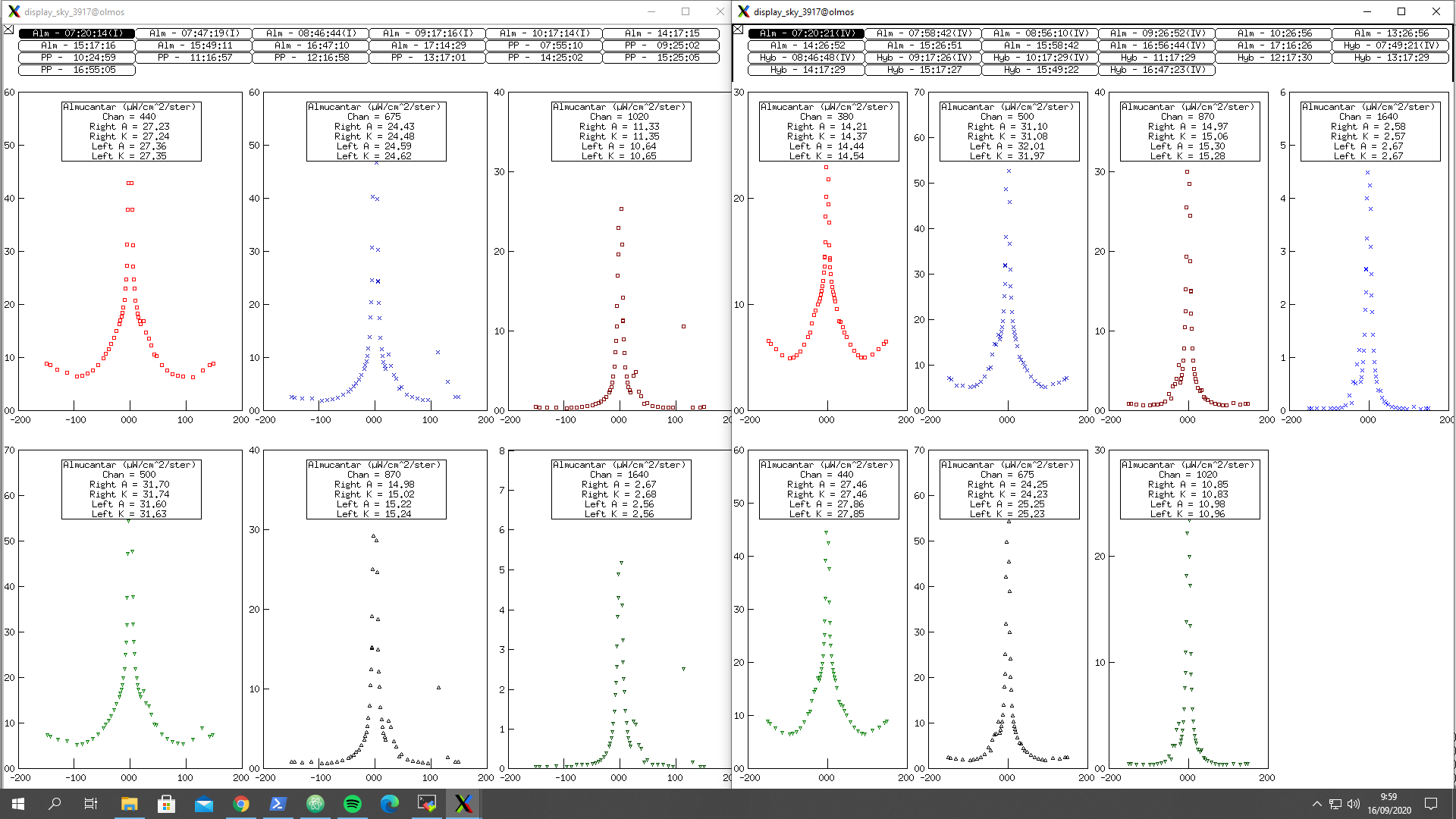Open PowerShell from the taskbar

pyautogui.click(x=278, y=804)
